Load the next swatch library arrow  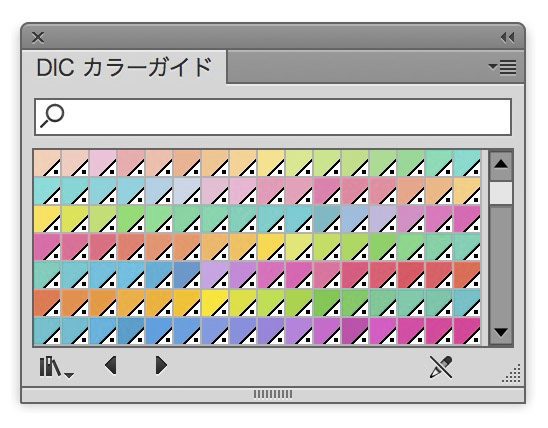coord(161,365)
